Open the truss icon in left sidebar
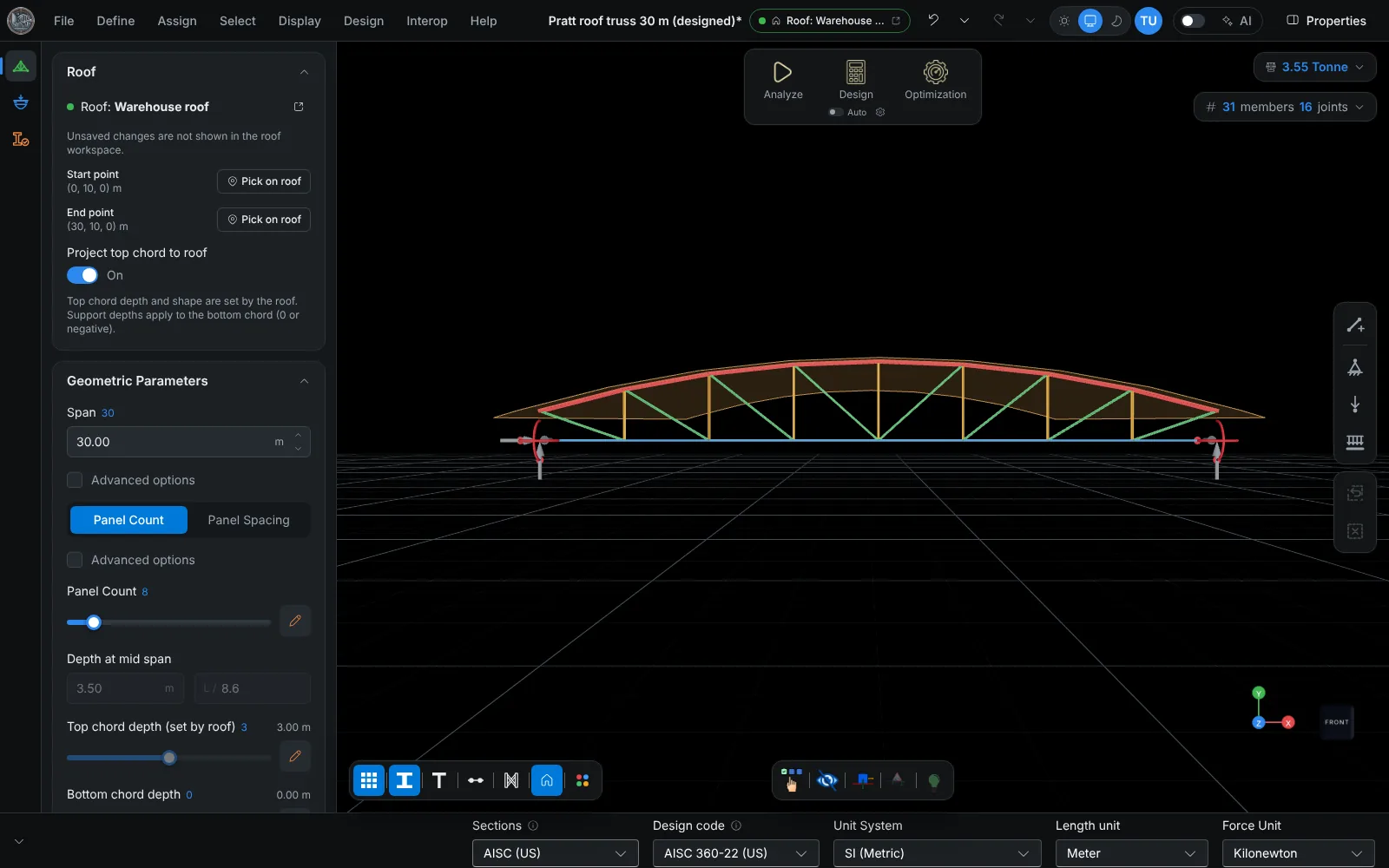Screen dimensions: 1389x868 point(21,66)
